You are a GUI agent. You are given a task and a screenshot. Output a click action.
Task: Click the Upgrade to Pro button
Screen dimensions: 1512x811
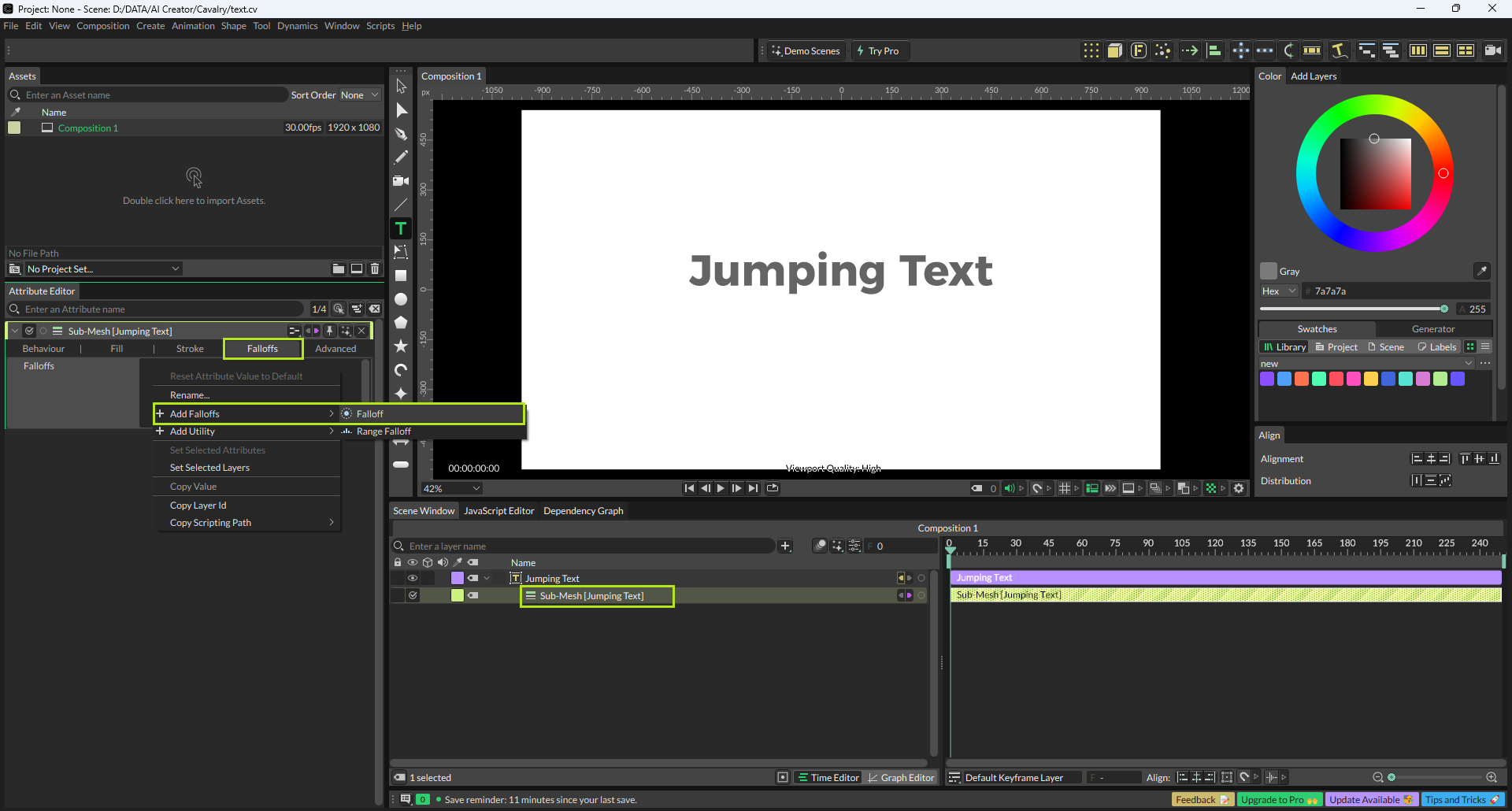click(1278, 799)
